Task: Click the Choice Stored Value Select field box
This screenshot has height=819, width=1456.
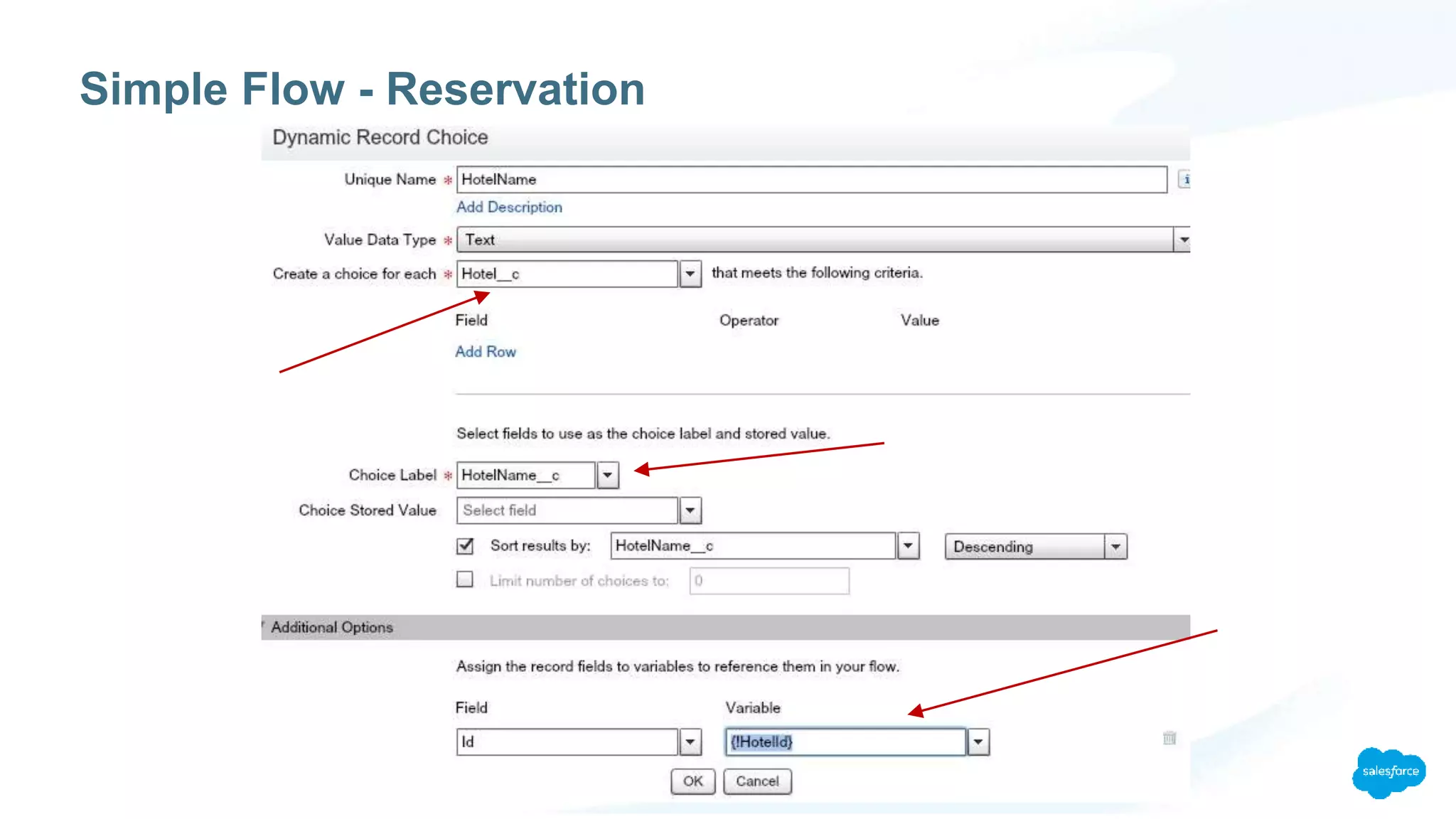Action: click(x=567, y=510)
